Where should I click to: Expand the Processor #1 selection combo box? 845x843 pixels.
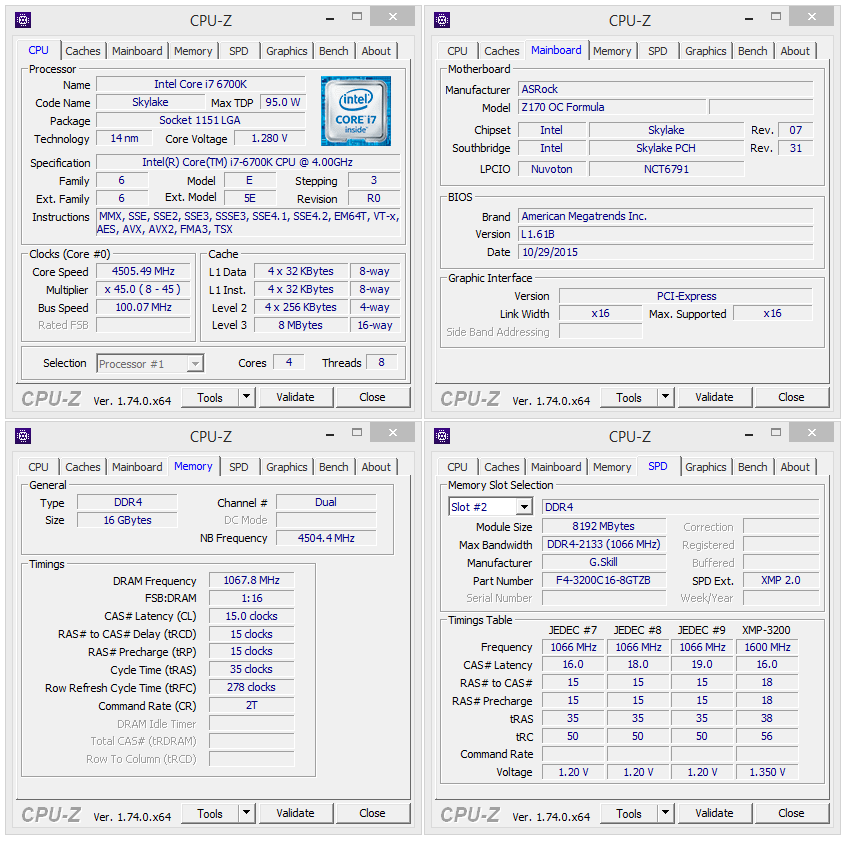[195, 364]
